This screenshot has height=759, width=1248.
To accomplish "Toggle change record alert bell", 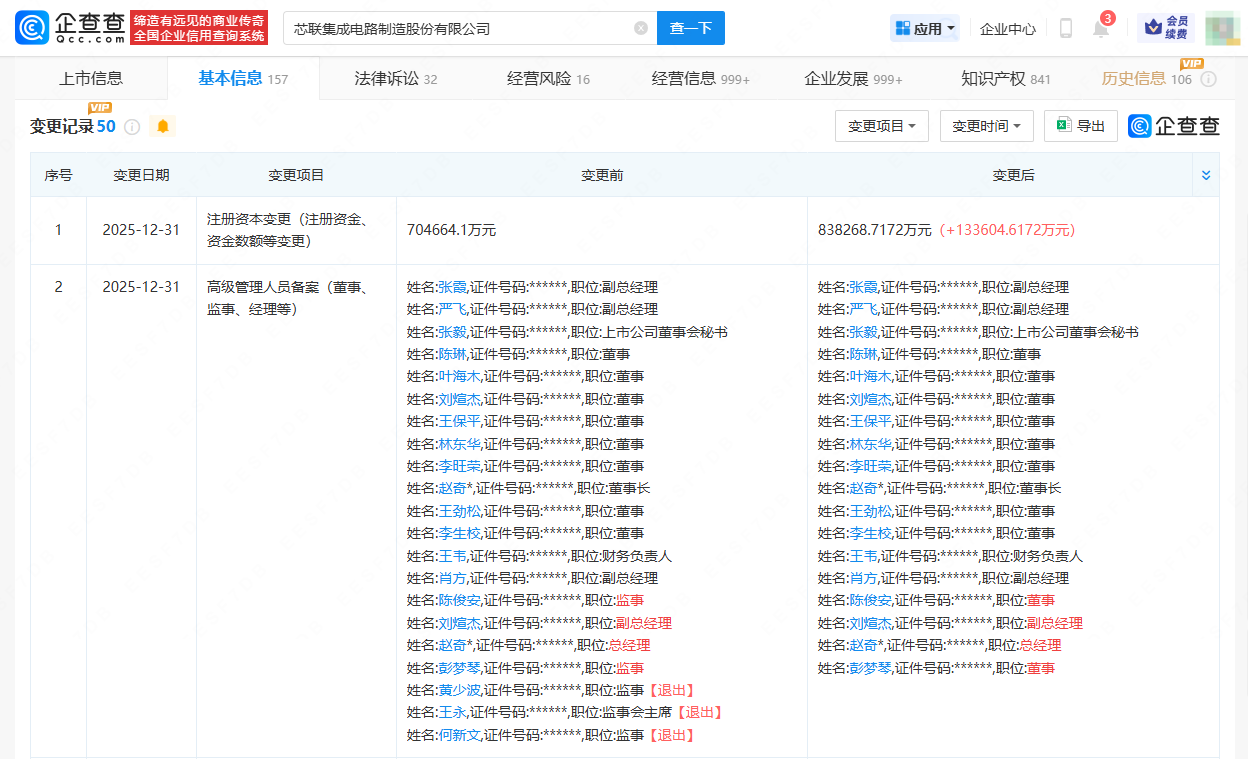I will click(x=162, y=127).
